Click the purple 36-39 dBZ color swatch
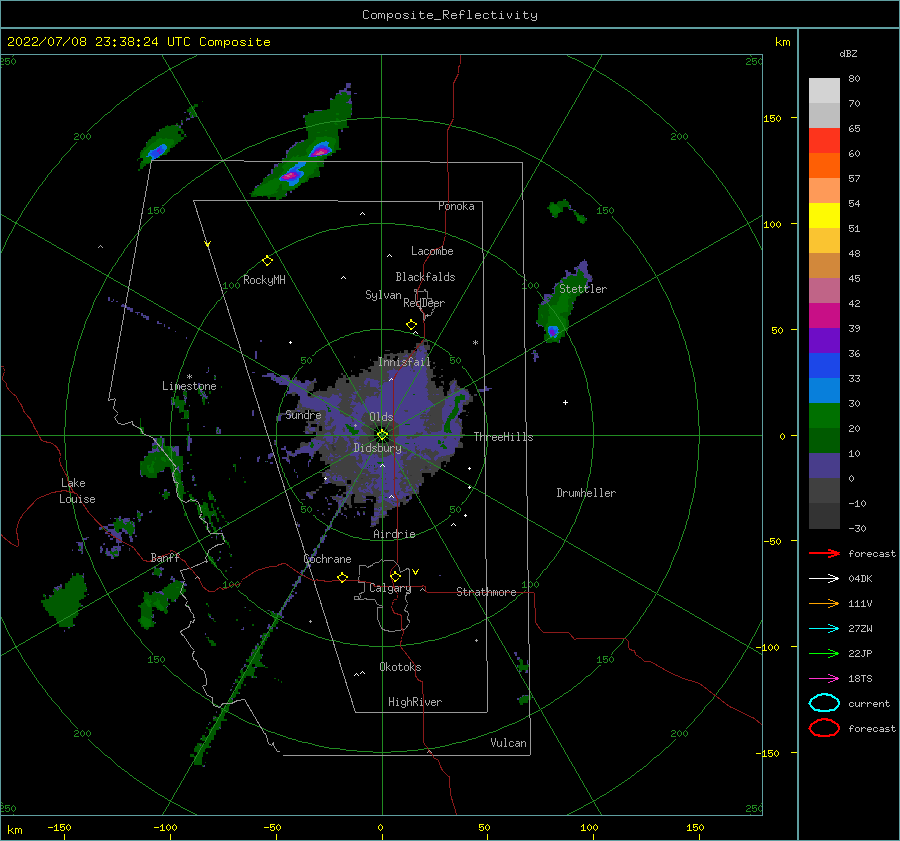Viewport: 900px width, 841px height. click(x=824, y=340)
